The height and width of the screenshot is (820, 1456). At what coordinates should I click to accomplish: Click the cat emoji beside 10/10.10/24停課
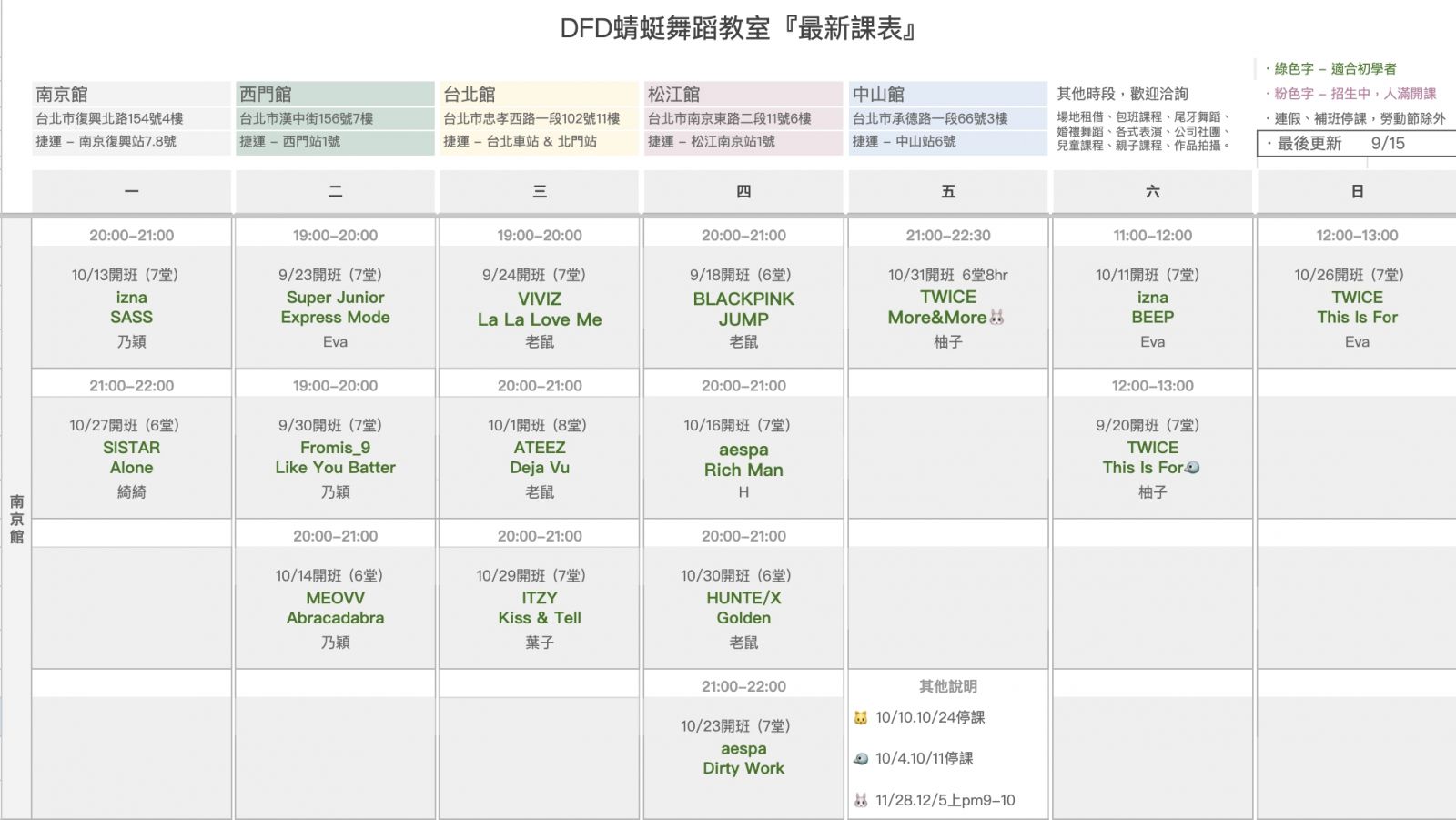[x=861, y=718]
